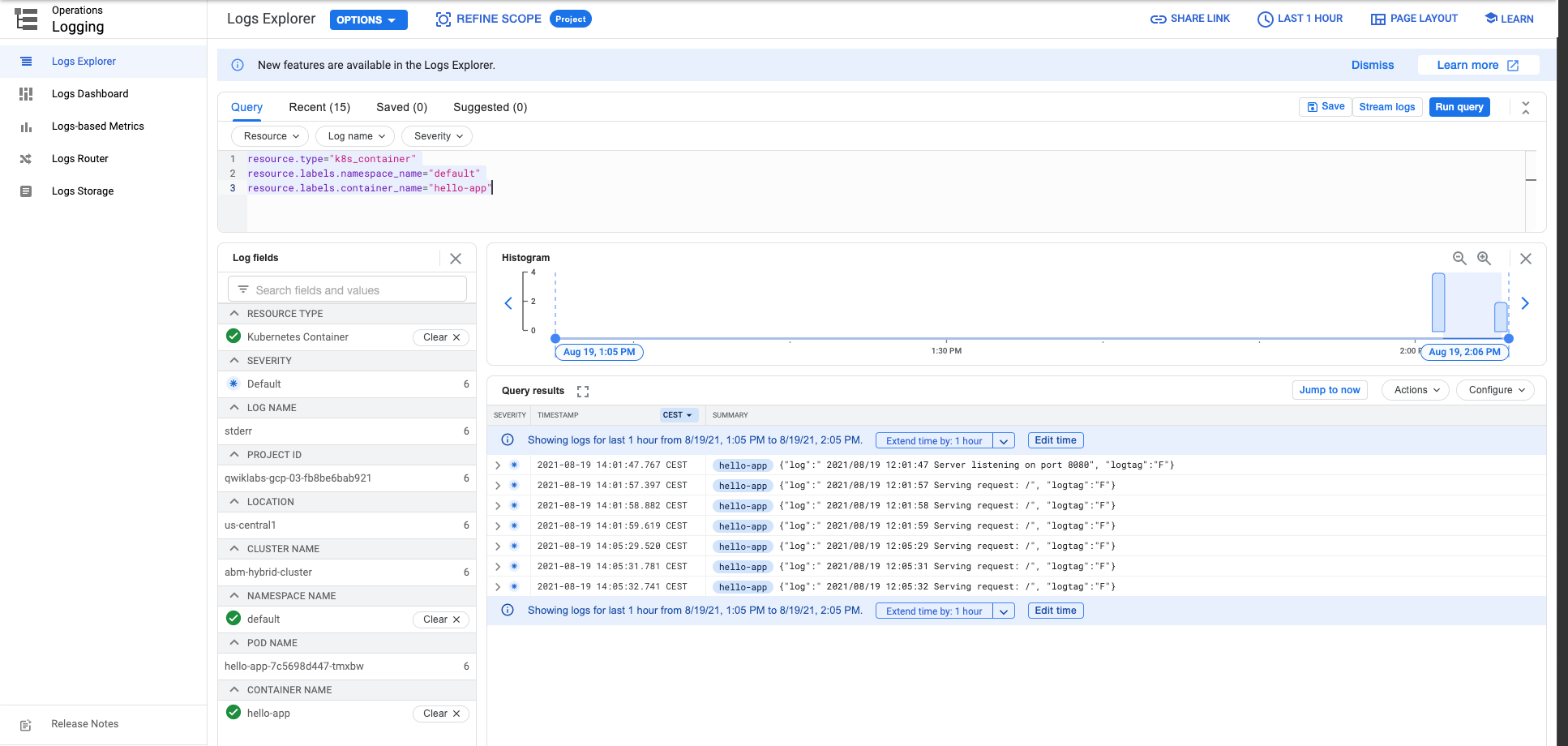Click the Jump to now button

point(1330,390)
